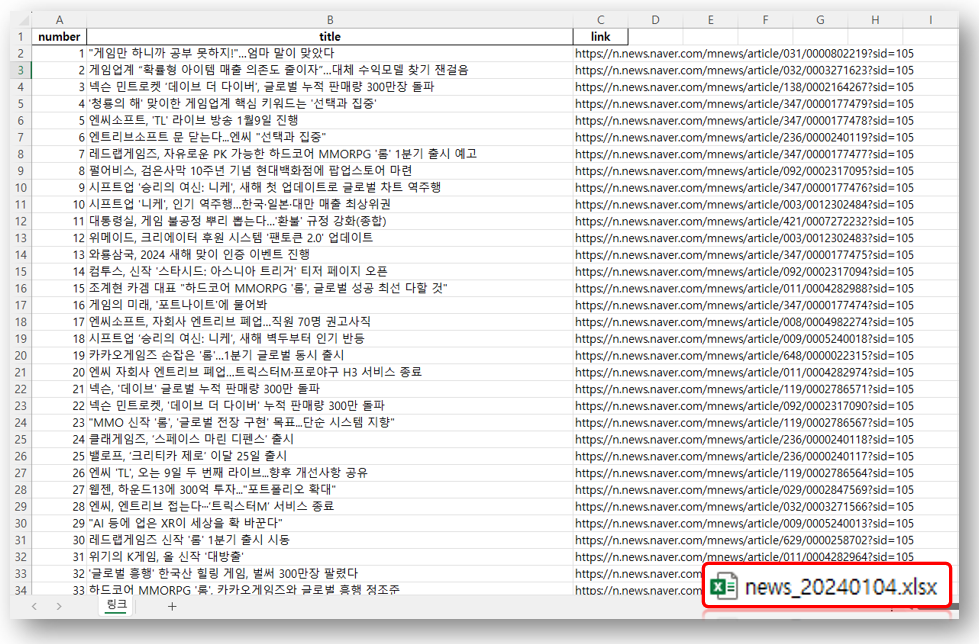The width and height of the screenshot is (979, 644).
Task: Click the 'title' header cell
Action: (x=330, y=36)
